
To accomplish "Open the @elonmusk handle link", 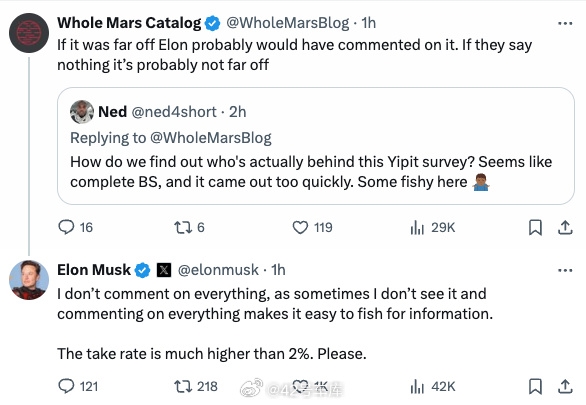I will click(218, 270).
